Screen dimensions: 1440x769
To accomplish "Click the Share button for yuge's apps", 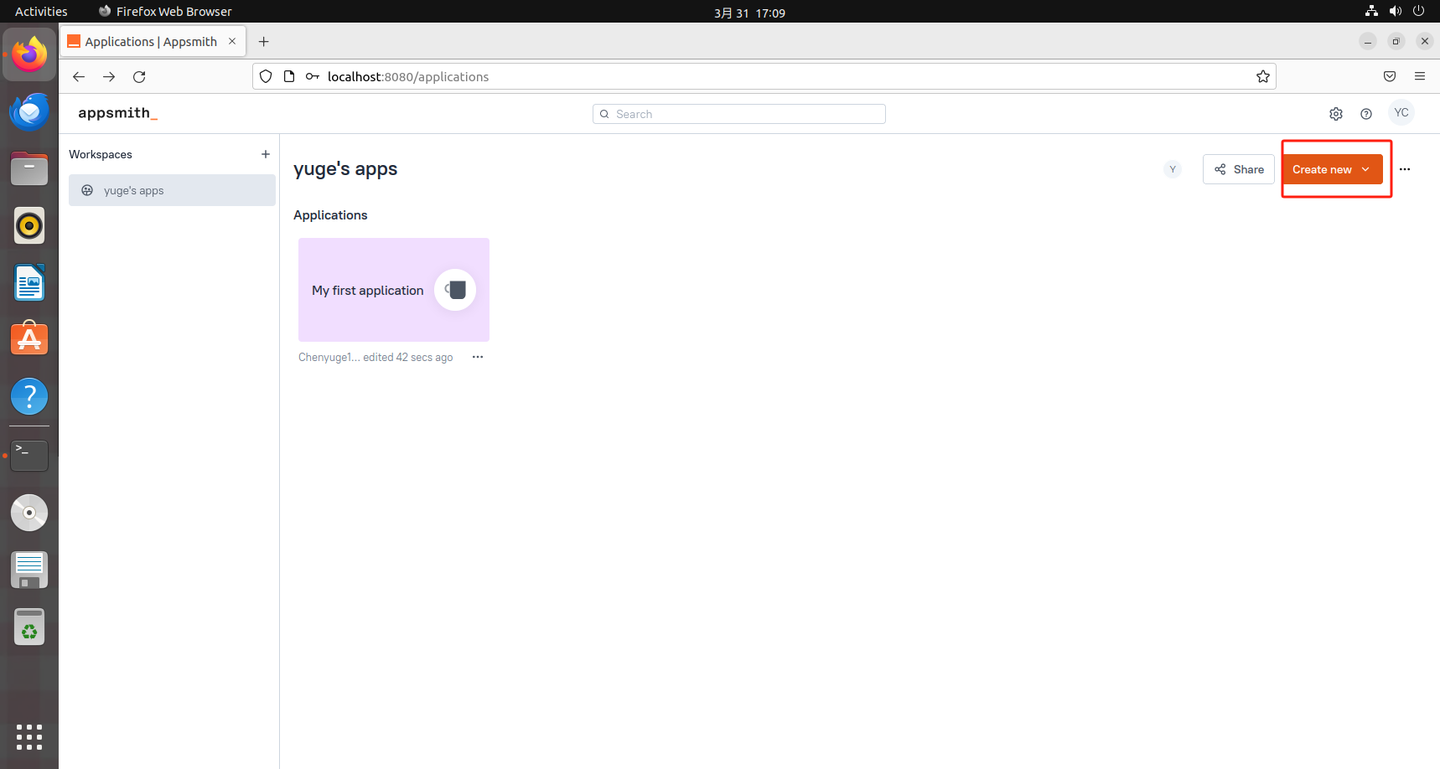I will coord(1238,169).
